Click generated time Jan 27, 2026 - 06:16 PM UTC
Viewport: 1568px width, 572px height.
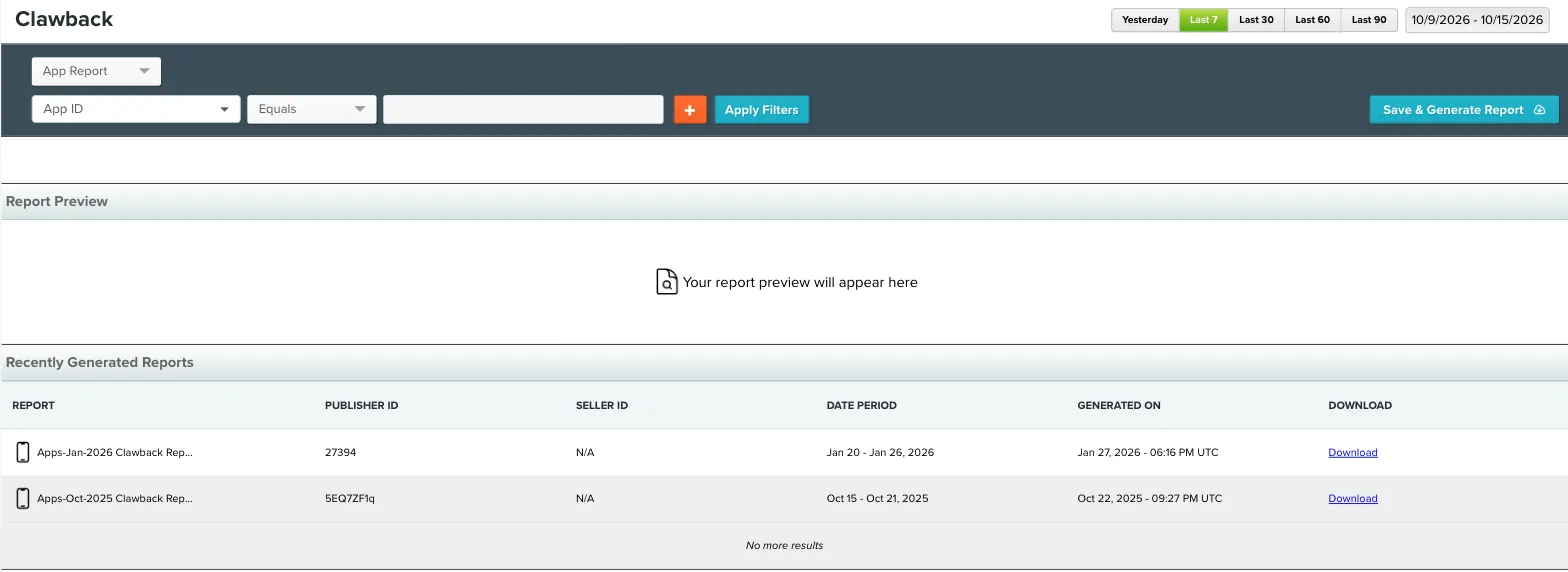pos(1148,453)
